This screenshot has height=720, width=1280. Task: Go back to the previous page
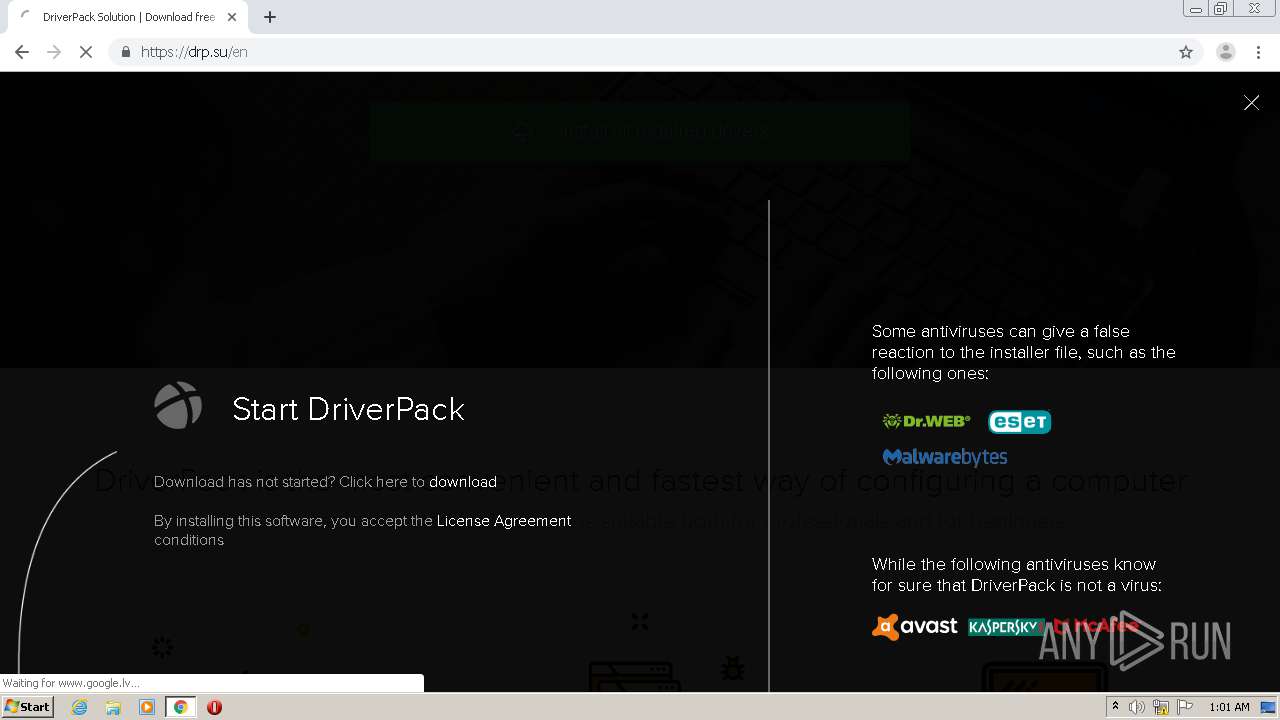(x=22, y=52)
